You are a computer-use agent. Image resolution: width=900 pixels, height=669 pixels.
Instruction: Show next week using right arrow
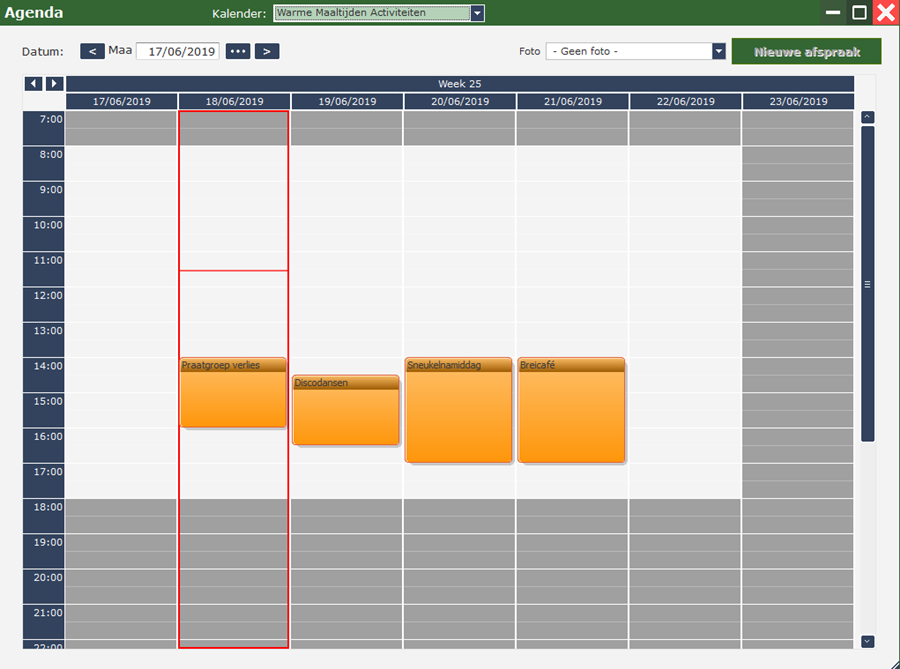[54, 84]
